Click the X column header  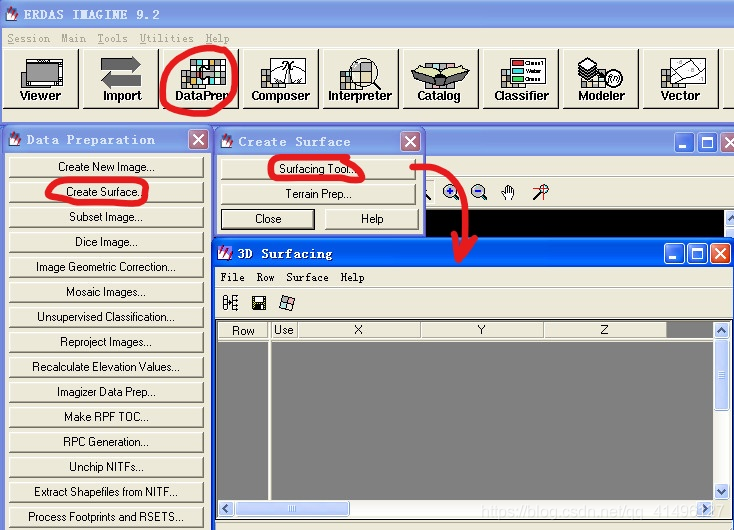pyautogui.click(x=359, y=330)
